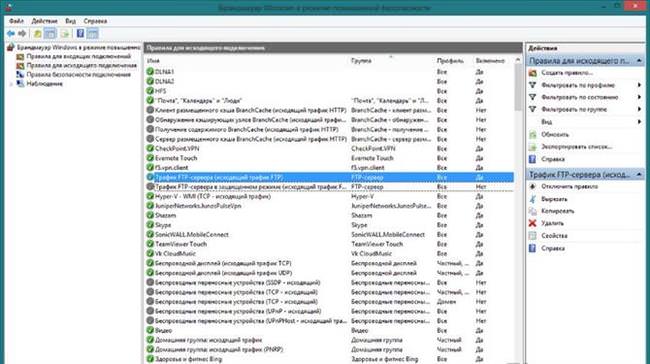Click the green check icon of Shazam rule
This screenshot has height=364, width=650.
(150, 216)
